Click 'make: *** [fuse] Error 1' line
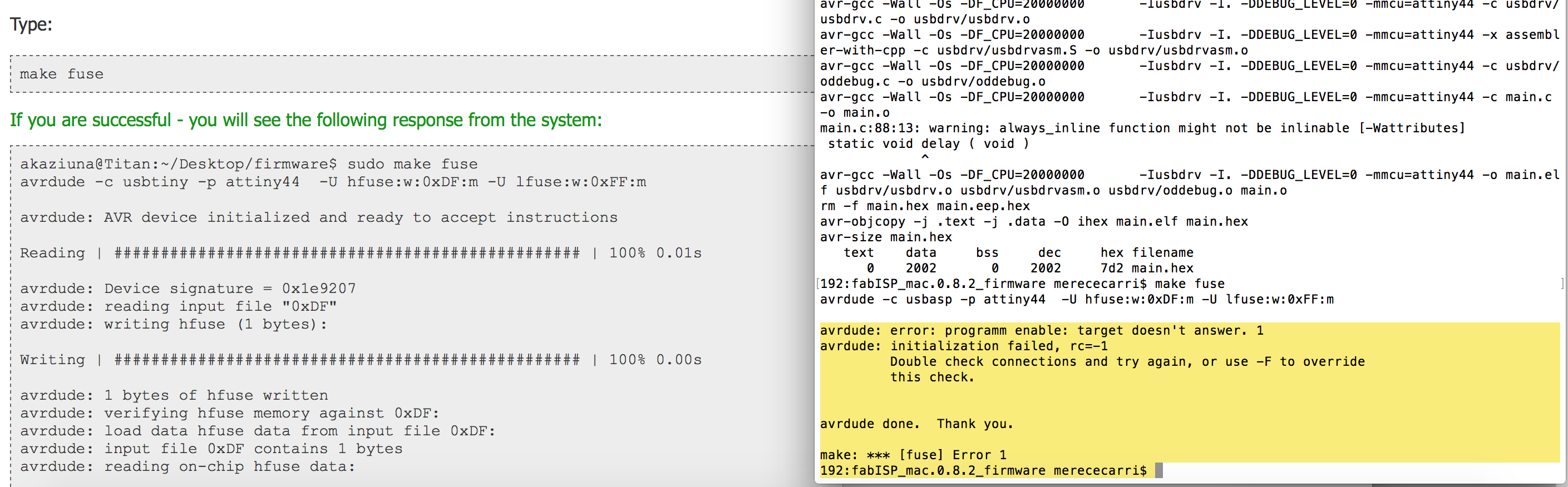 point(913,455)
